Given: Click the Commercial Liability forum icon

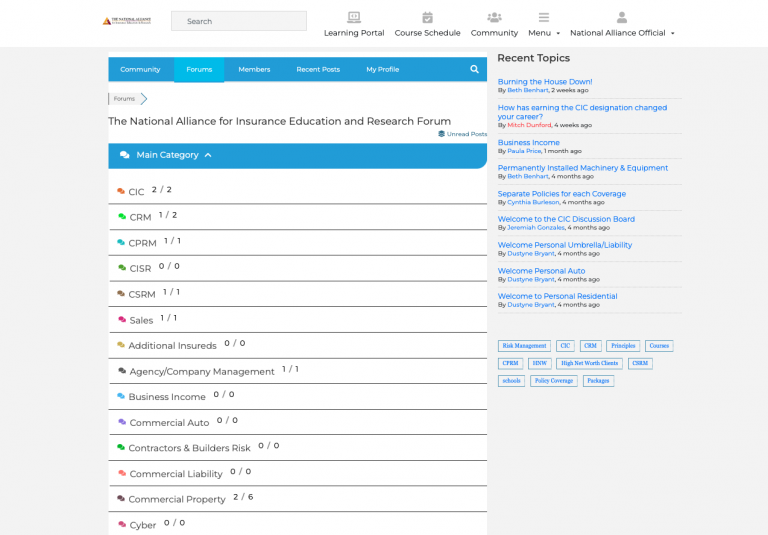Looking at the screenshot, I should (122, 473).
